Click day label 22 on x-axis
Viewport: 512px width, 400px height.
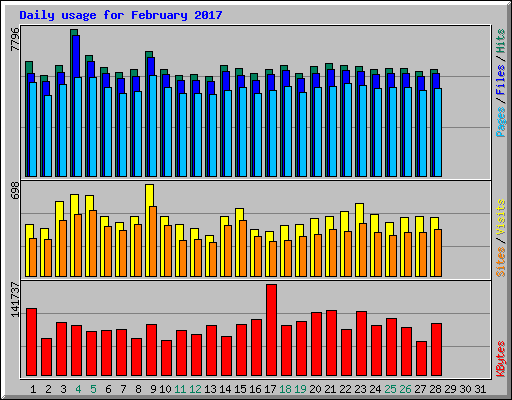coord(346,389)
